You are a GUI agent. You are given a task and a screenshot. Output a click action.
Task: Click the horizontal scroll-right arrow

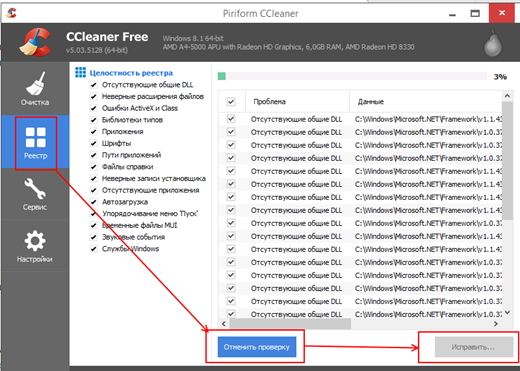pos(496,324)
